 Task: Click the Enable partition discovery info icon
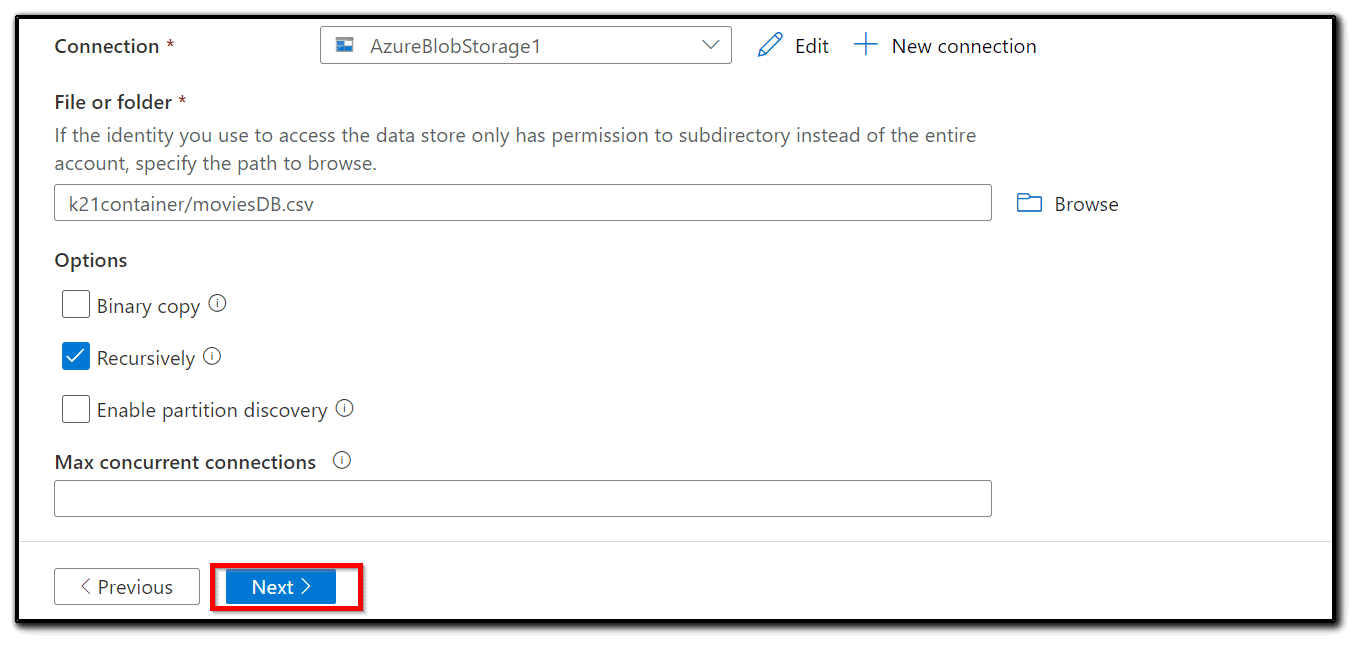[344, 408]
